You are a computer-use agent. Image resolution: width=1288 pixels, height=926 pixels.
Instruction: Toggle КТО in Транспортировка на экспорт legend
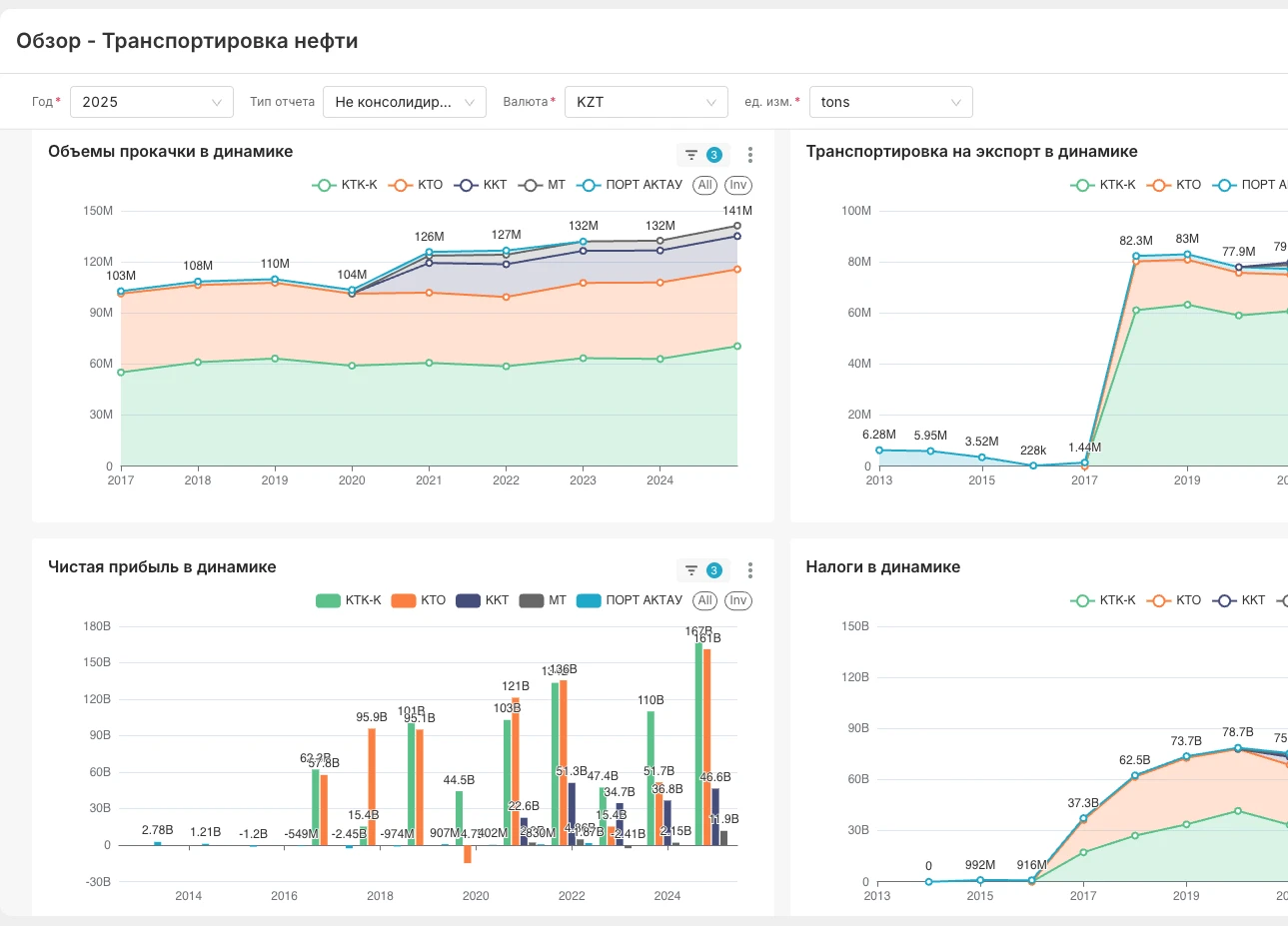point(1174,185)
